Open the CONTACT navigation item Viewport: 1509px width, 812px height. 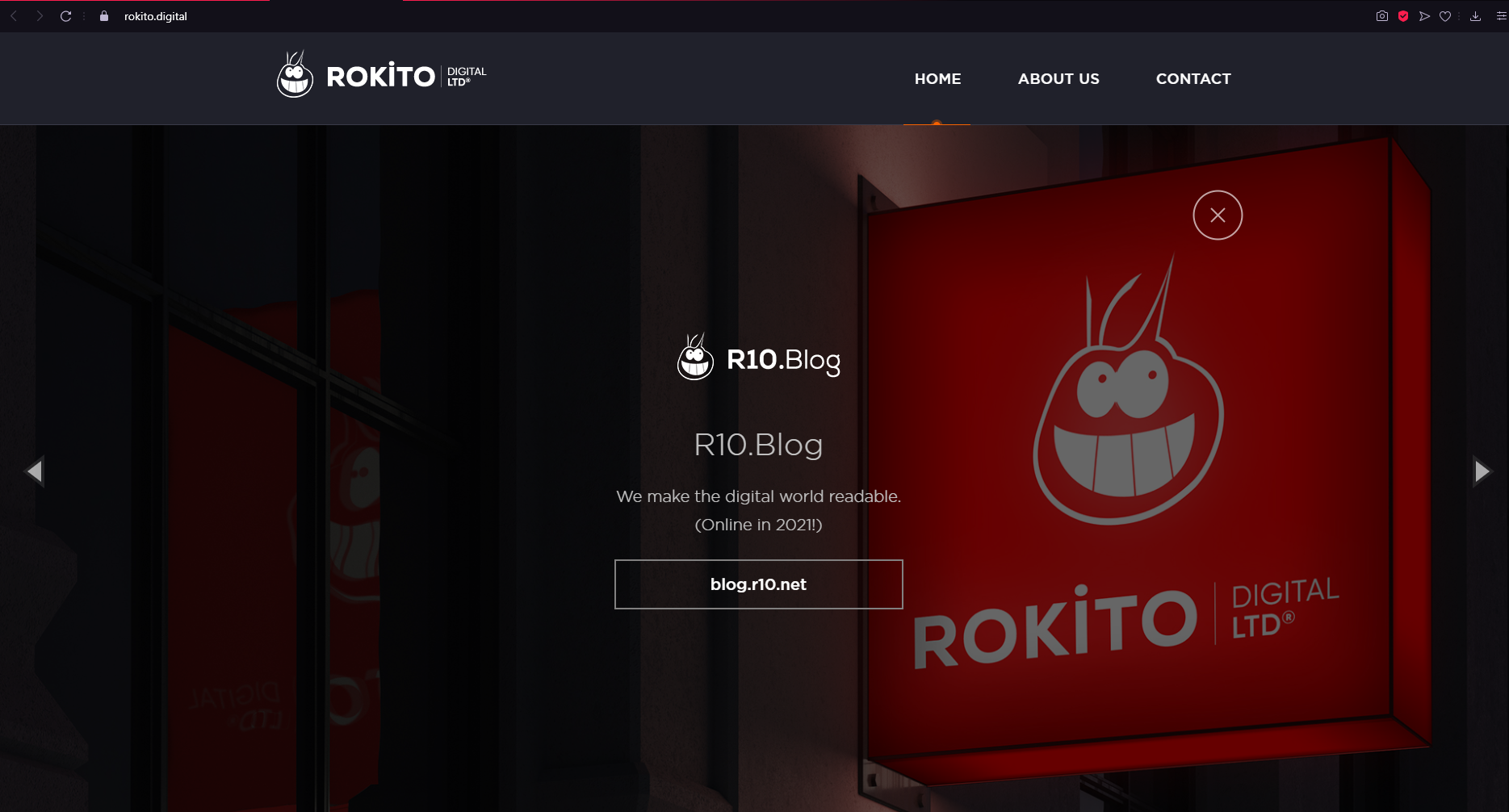(x=1193, y=79)
